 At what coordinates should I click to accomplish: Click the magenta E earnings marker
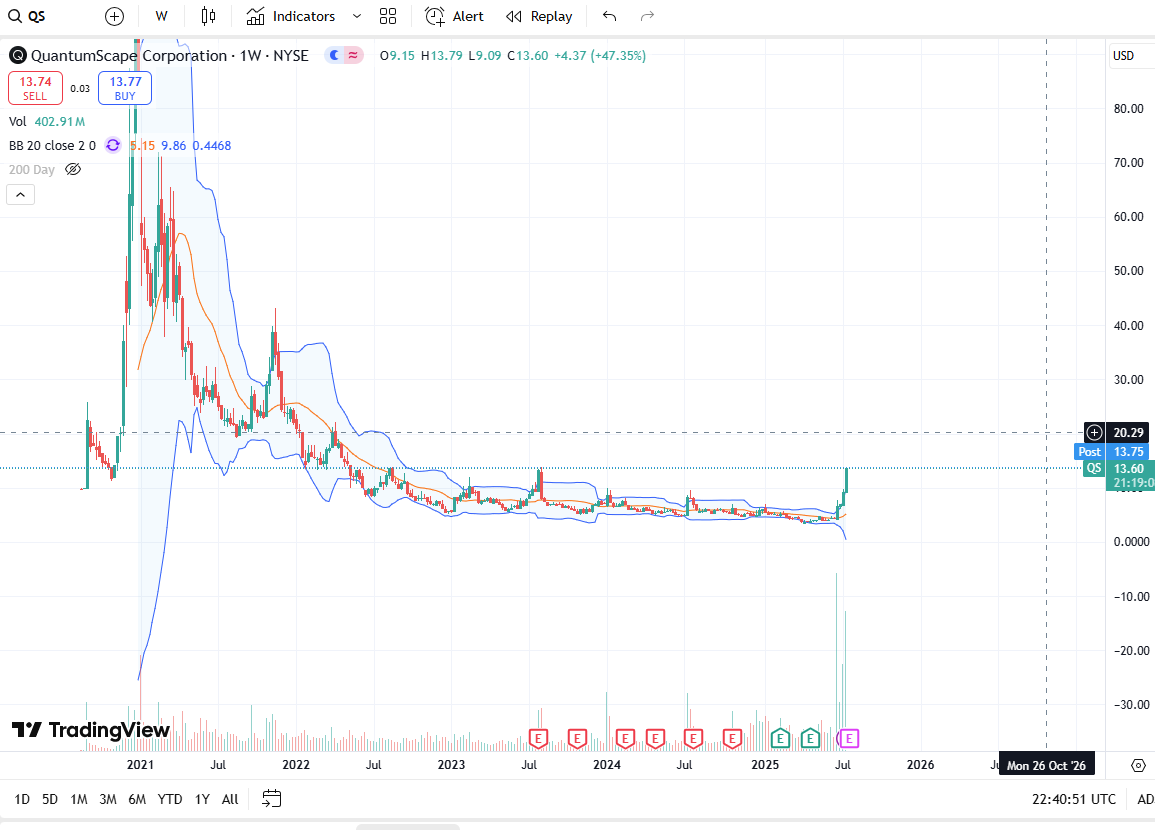coord(849,738)
